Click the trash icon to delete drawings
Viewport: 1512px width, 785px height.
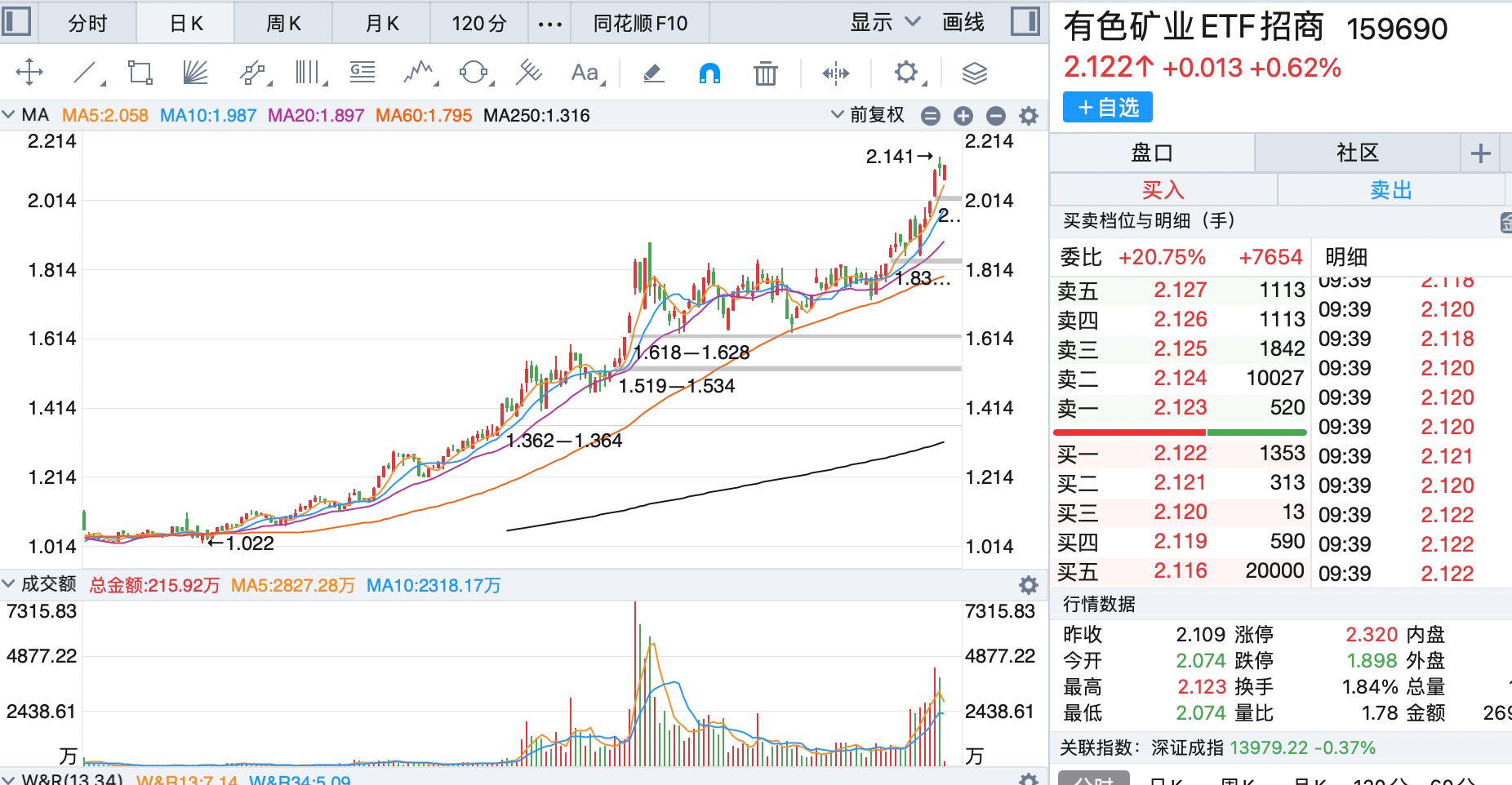tap(765, 73)
